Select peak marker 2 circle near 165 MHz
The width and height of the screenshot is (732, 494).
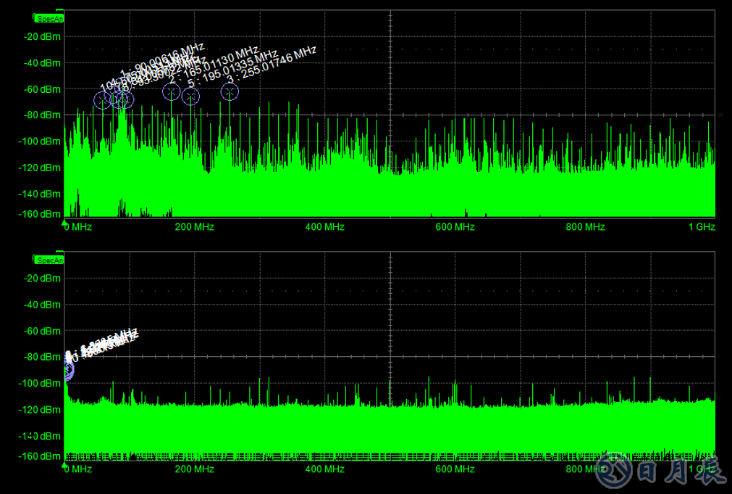click(171, 92)
